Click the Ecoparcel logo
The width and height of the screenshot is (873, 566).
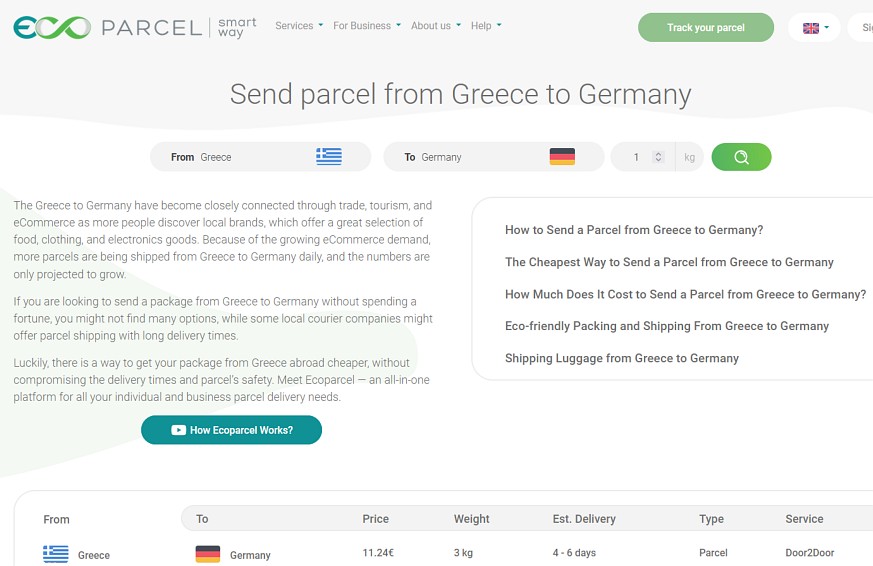tap(135, 27)
